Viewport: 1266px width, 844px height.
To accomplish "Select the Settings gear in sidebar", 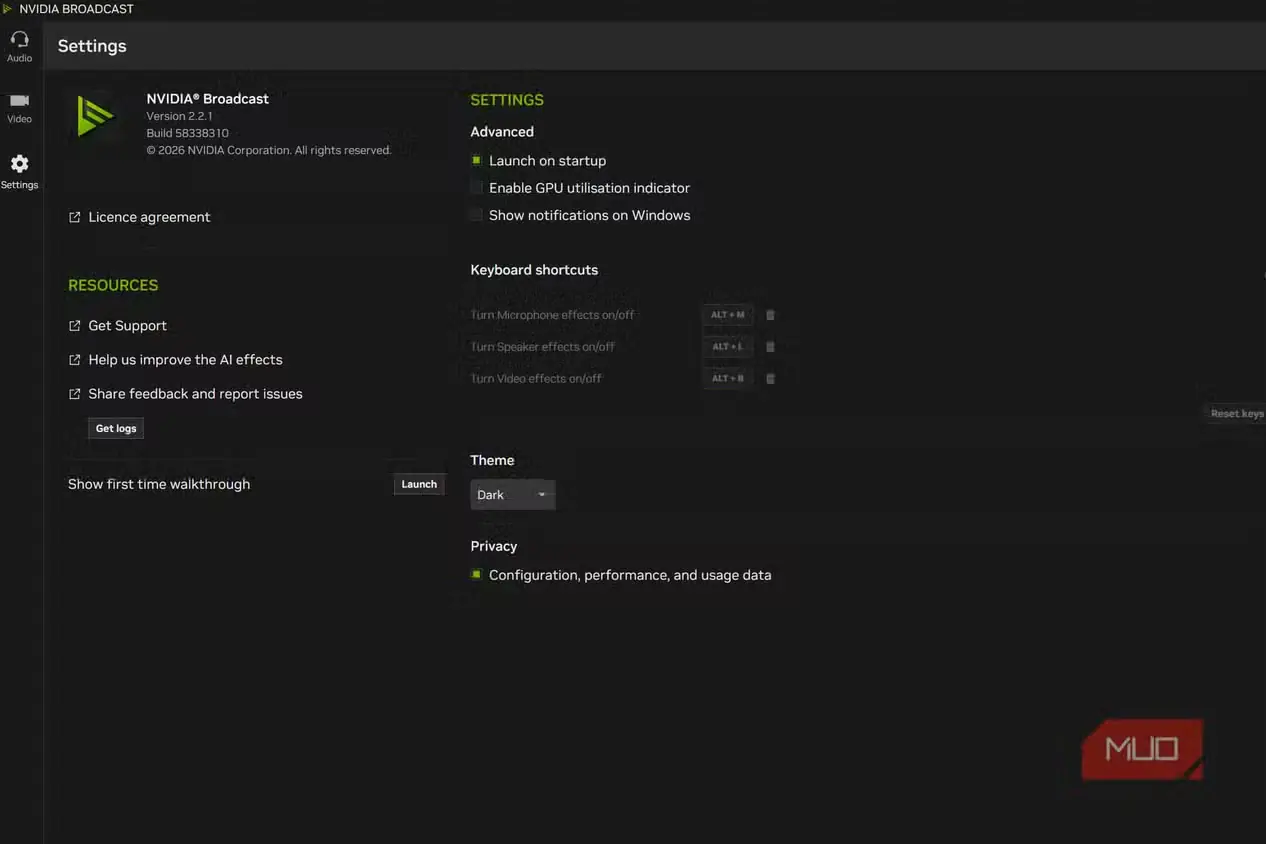I will click(19, 172).
